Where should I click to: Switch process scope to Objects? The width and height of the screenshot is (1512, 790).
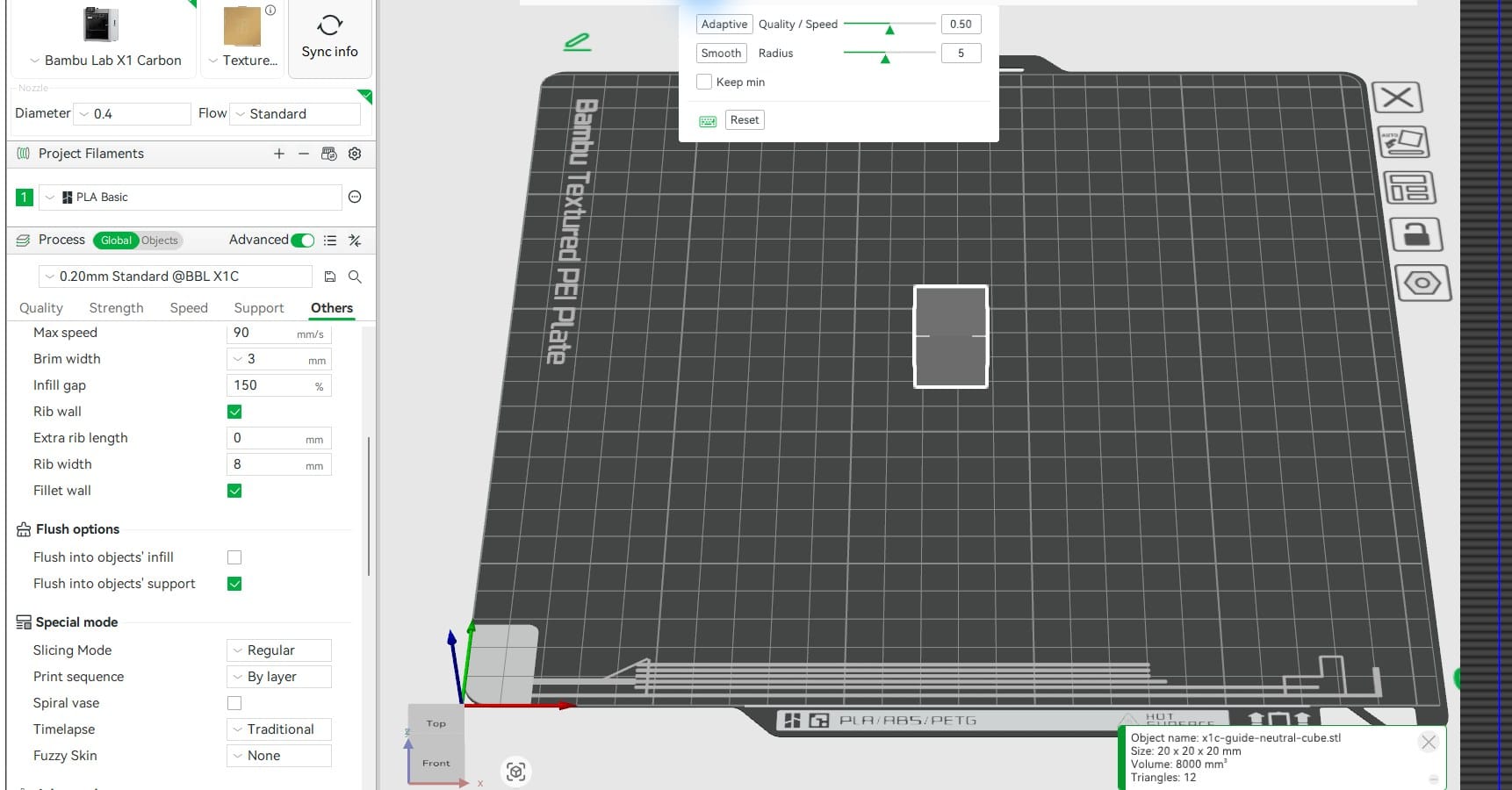tap(160, 241)
